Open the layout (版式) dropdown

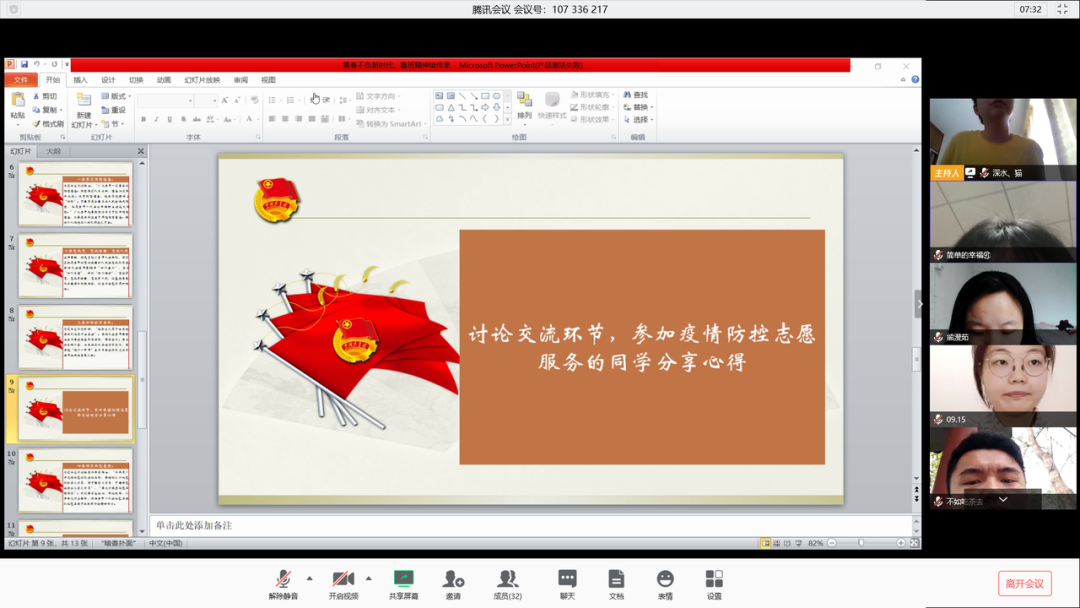(116, 96)
